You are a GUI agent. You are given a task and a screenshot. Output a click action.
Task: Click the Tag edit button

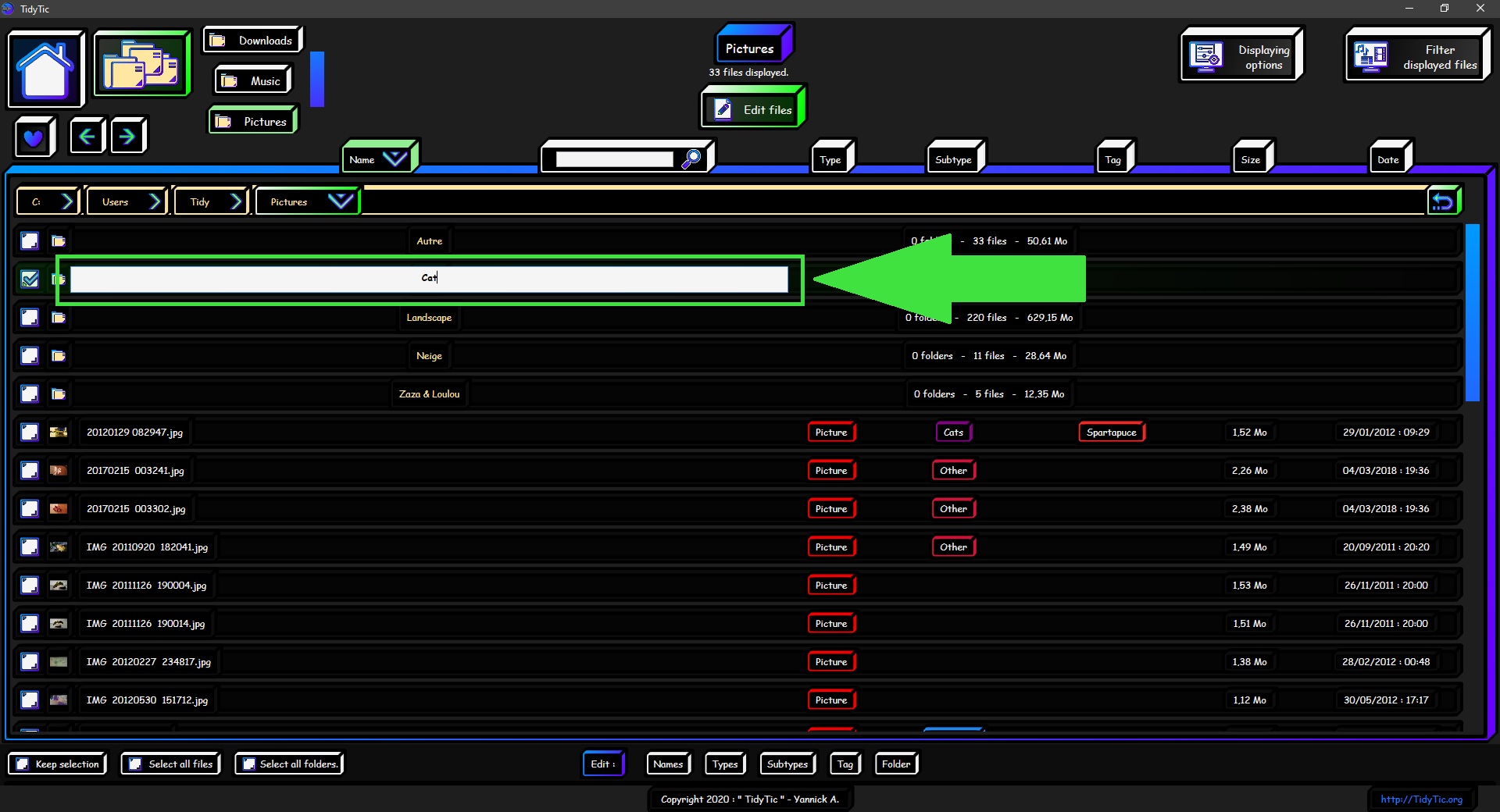pos(845,764)
